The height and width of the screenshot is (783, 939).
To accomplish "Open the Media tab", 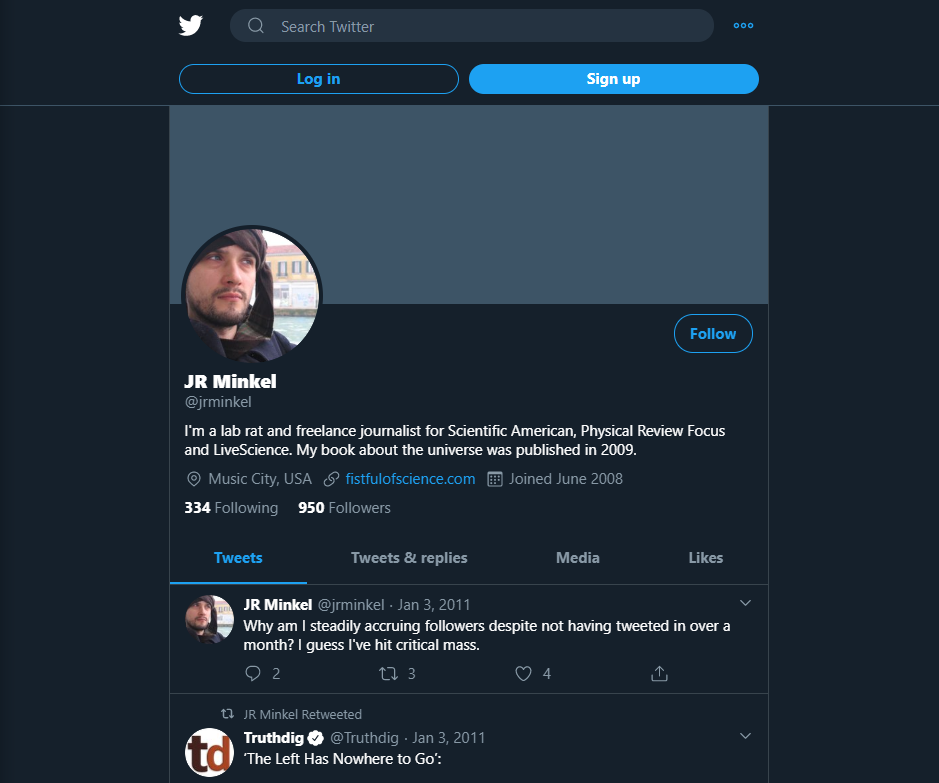I will (x=577, y=558).
